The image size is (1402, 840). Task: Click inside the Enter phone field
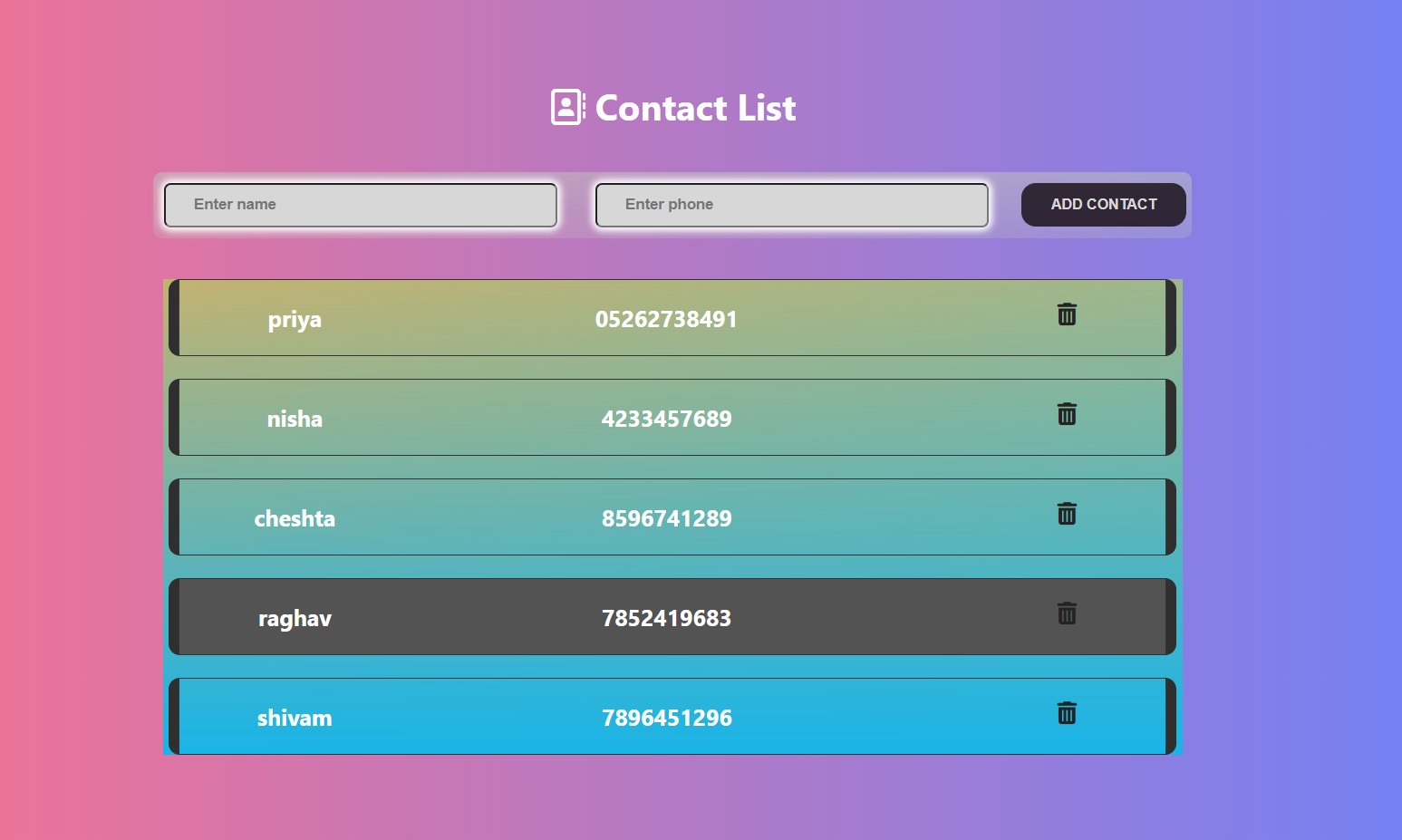[791, 205]
